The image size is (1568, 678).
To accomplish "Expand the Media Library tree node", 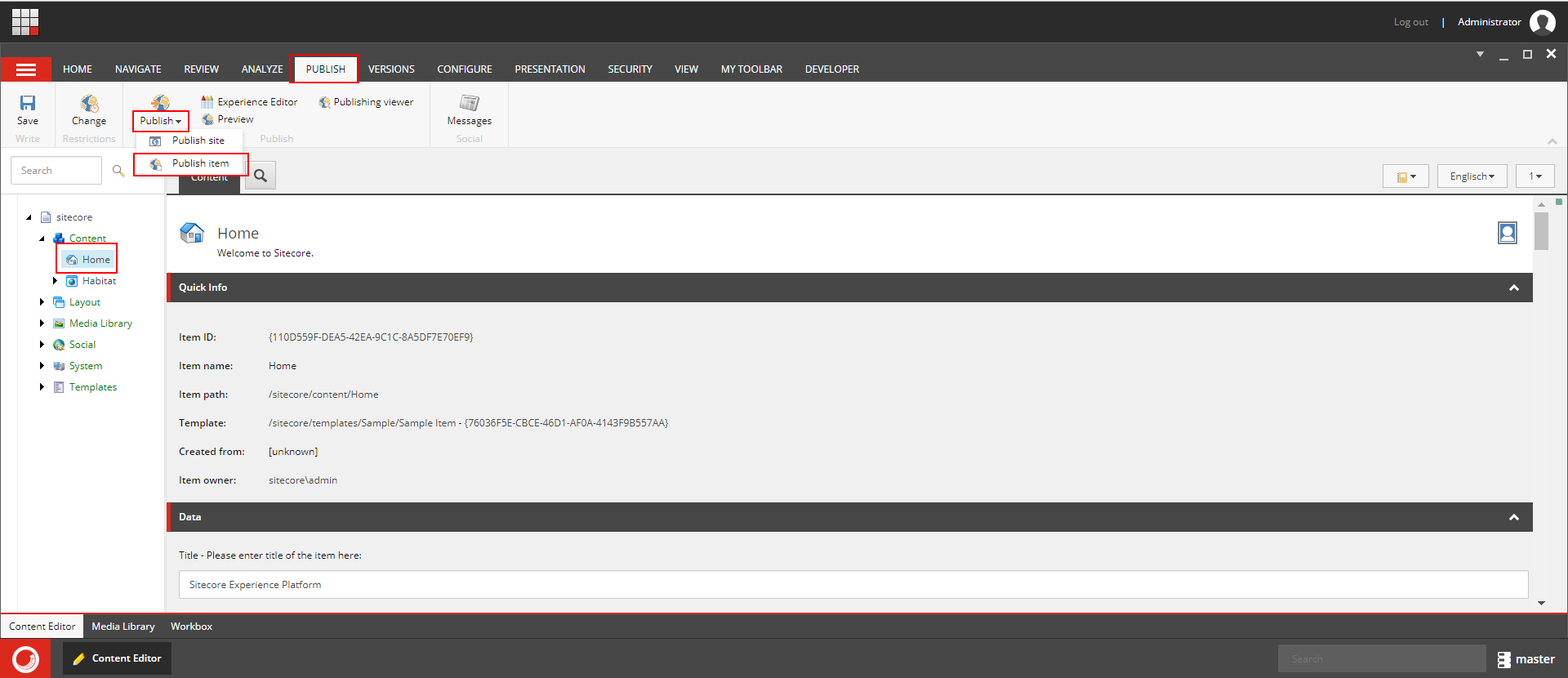I will pyautogui.click(x=42, y=323).
